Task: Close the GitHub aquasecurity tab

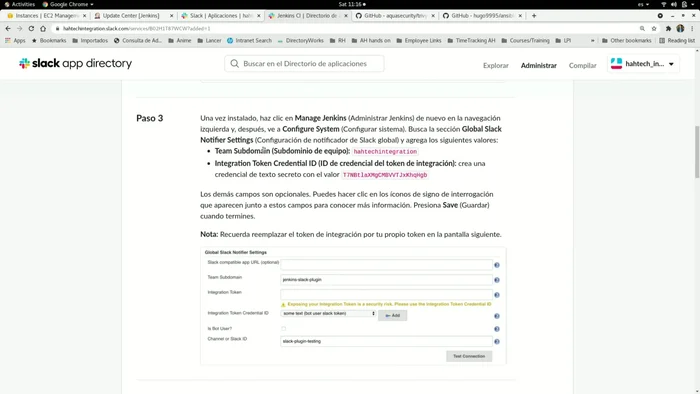Action: tap(433, 16)
